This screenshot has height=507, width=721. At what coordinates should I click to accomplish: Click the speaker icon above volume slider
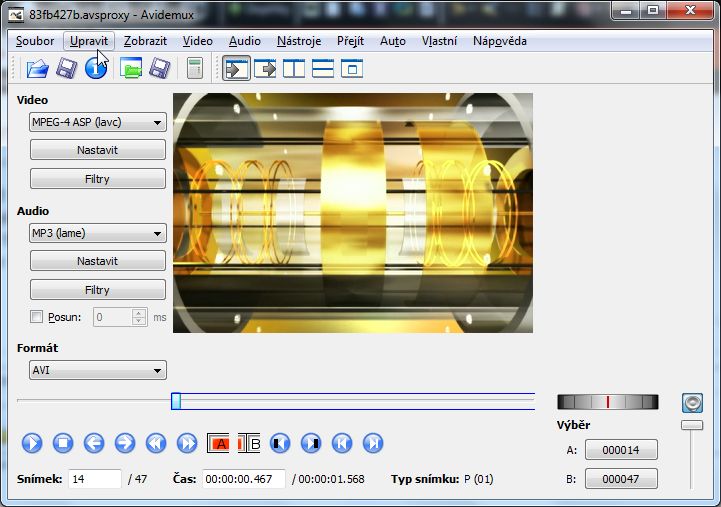click(692, 403)
